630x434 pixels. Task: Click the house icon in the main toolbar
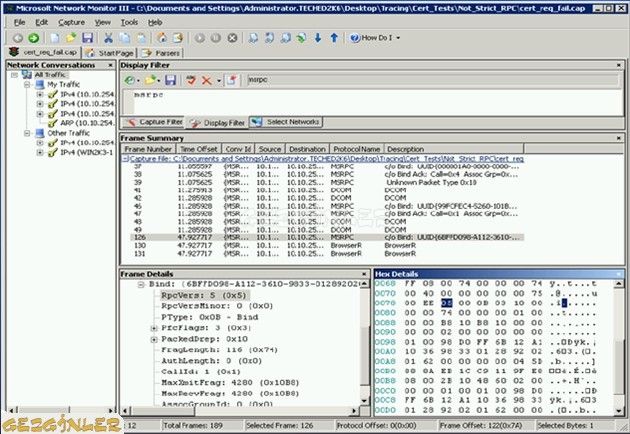162,38
